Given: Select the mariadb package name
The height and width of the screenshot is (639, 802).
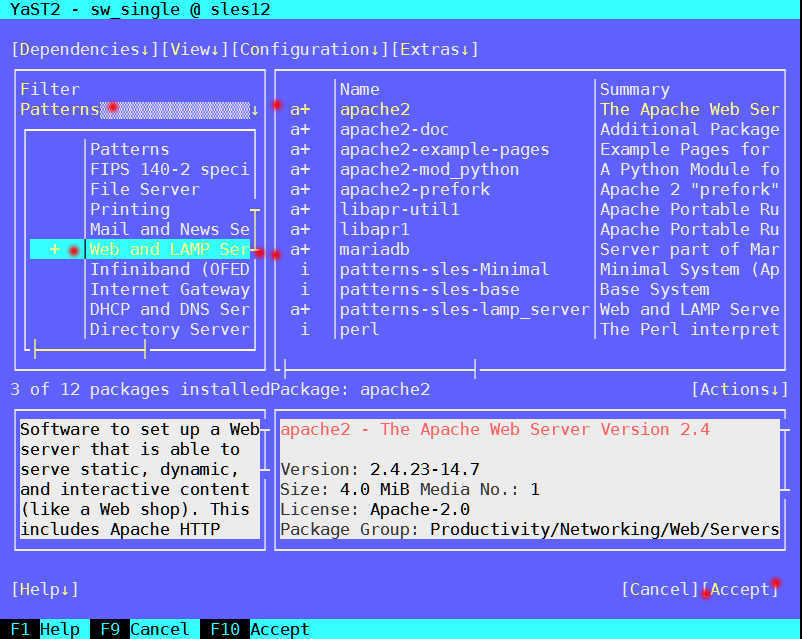Looking at the screenshot, I should (x=374, y=249).
